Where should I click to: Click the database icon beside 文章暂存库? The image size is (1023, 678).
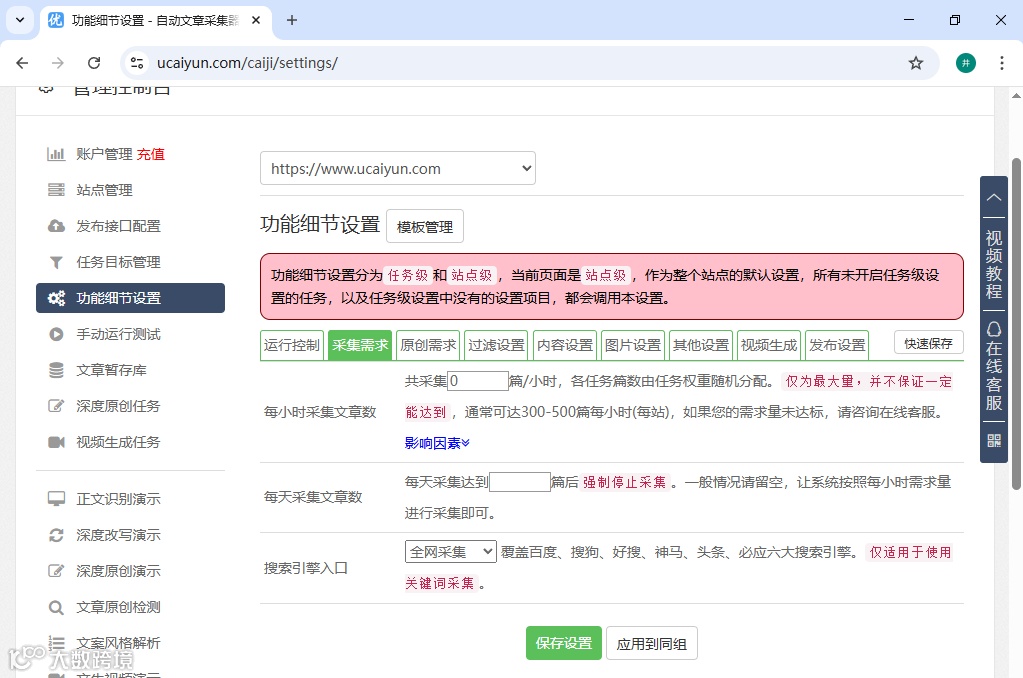56,370
